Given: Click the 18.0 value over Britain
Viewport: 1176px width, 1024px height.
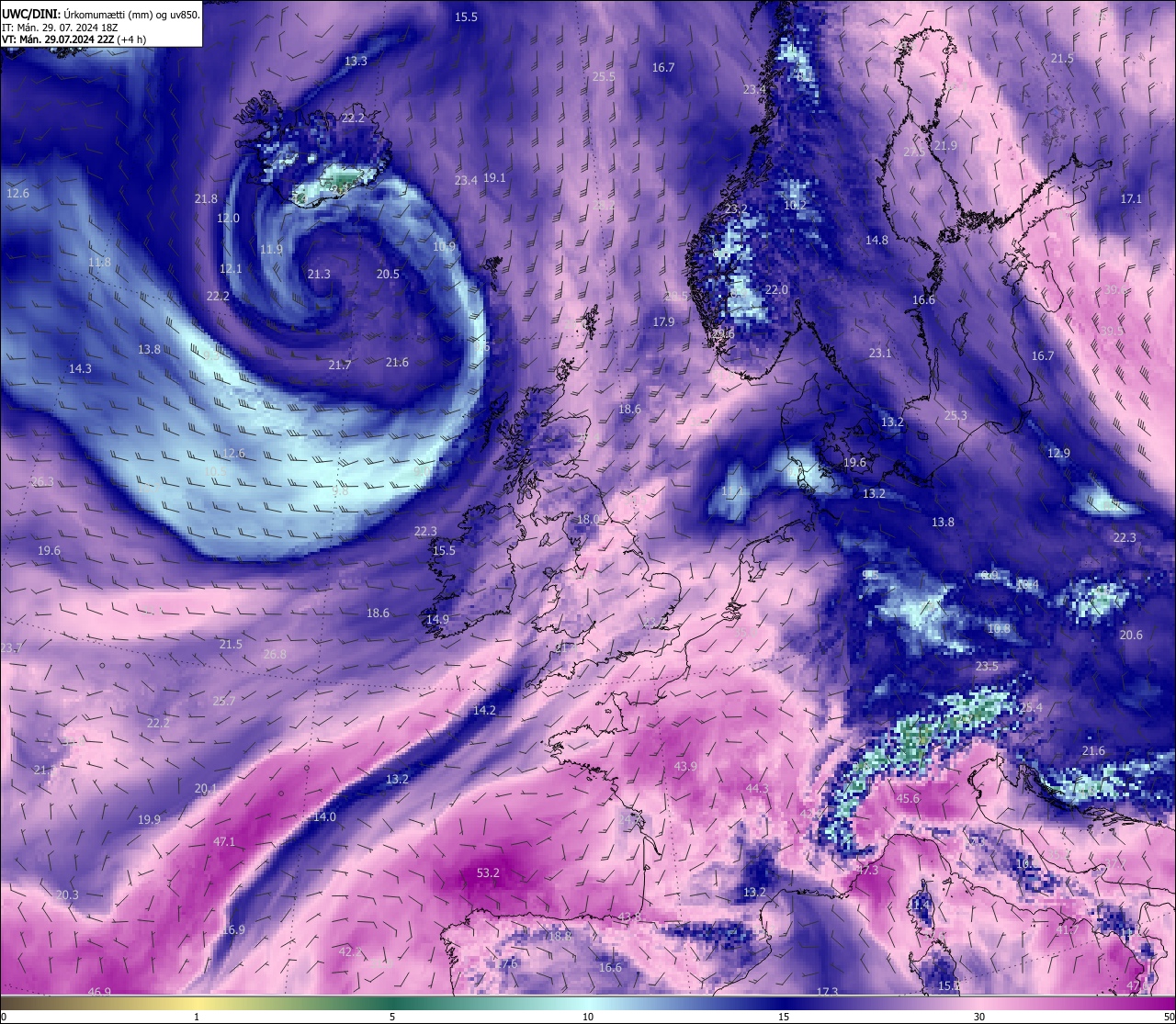Looking at the screenshot, I should click(x=588, y=519).
